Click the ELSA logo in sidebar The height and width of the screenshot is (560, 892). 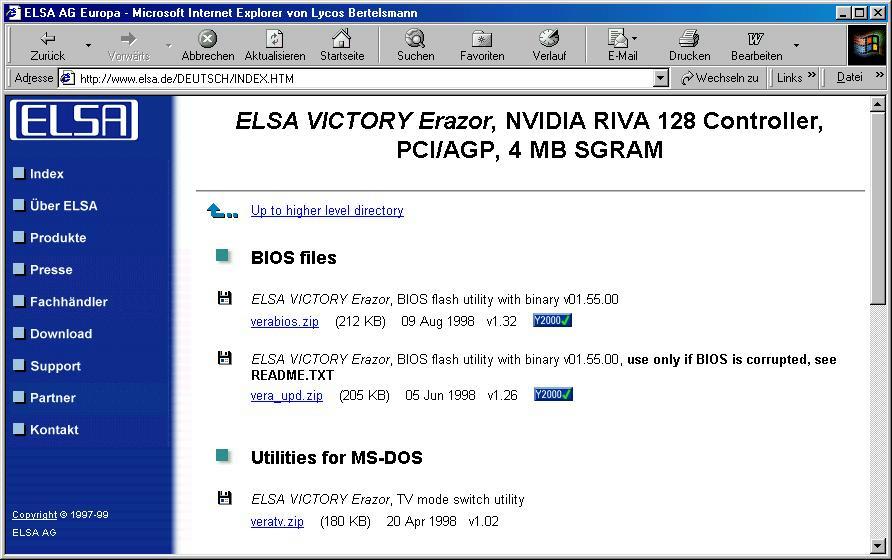point(74,120)
